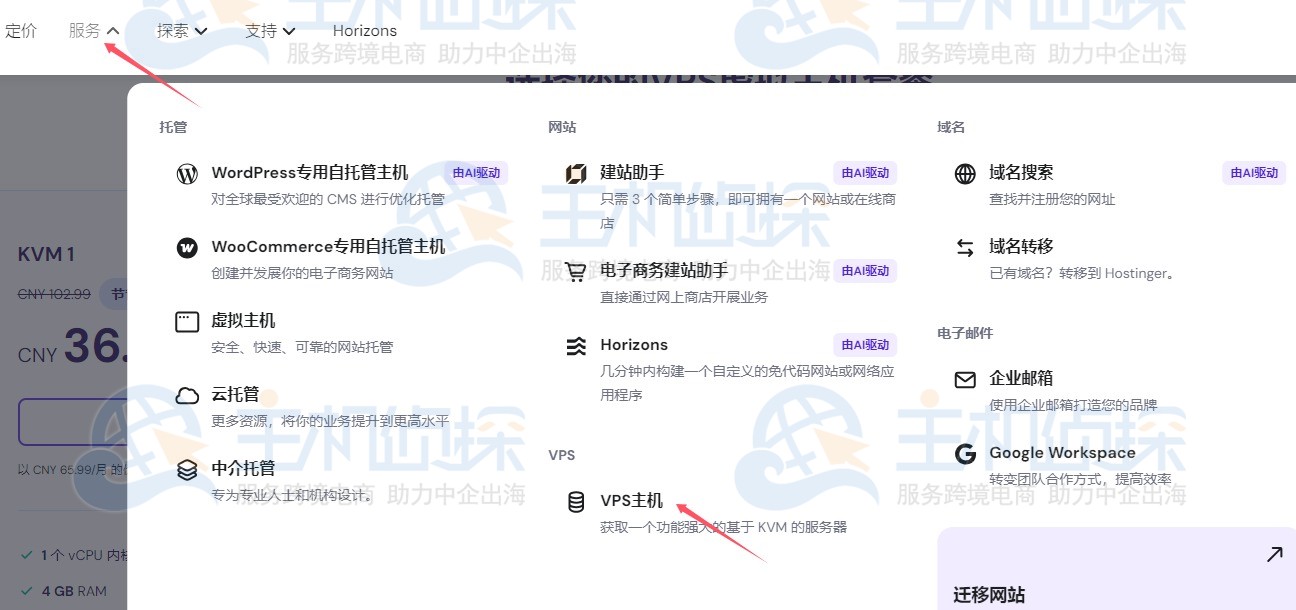Click the 托管 section heading

[173, 127]
